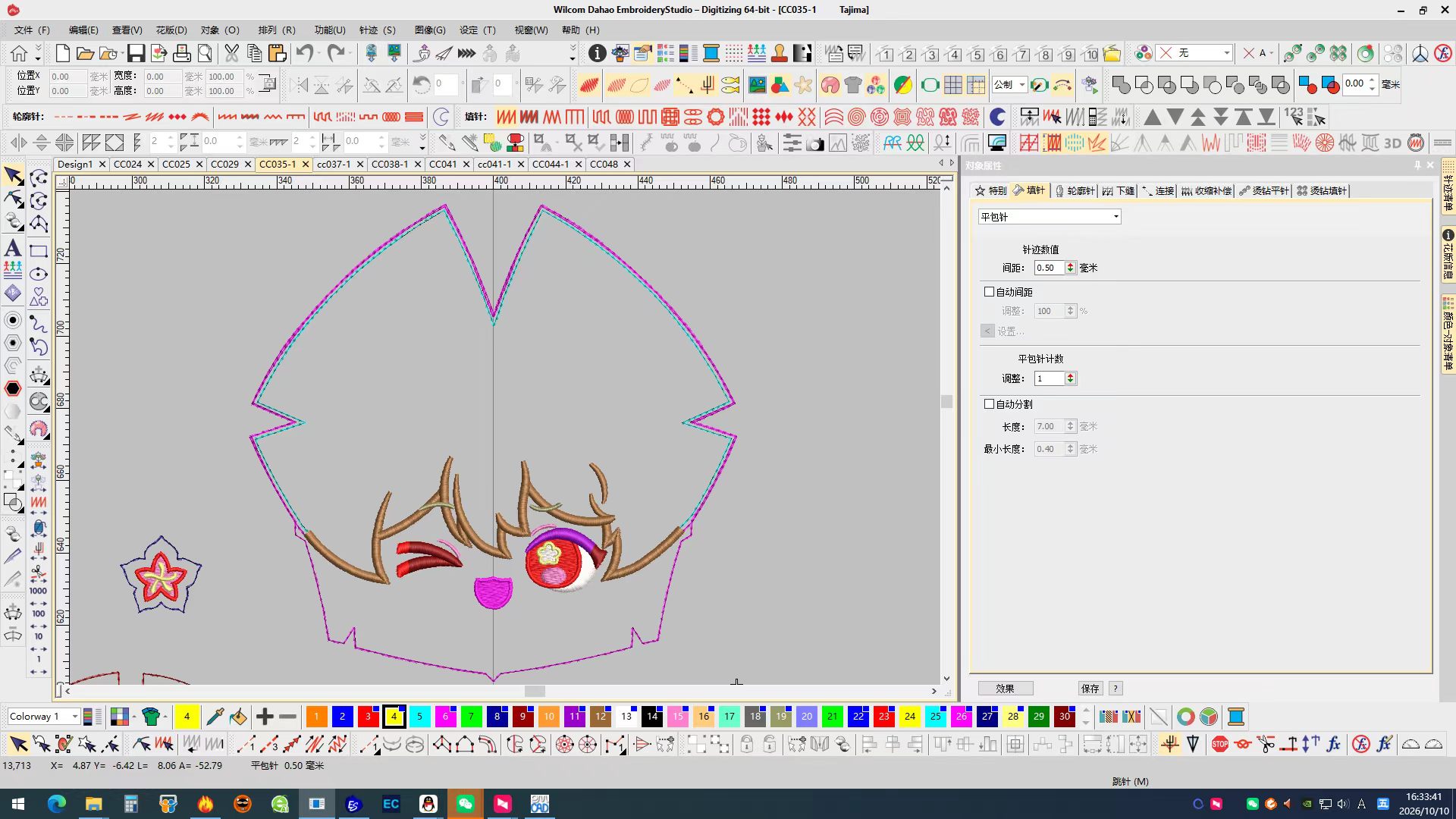Switch to the 下缝 properties tab
The image size is (1456, 819).
[1119, 190]
